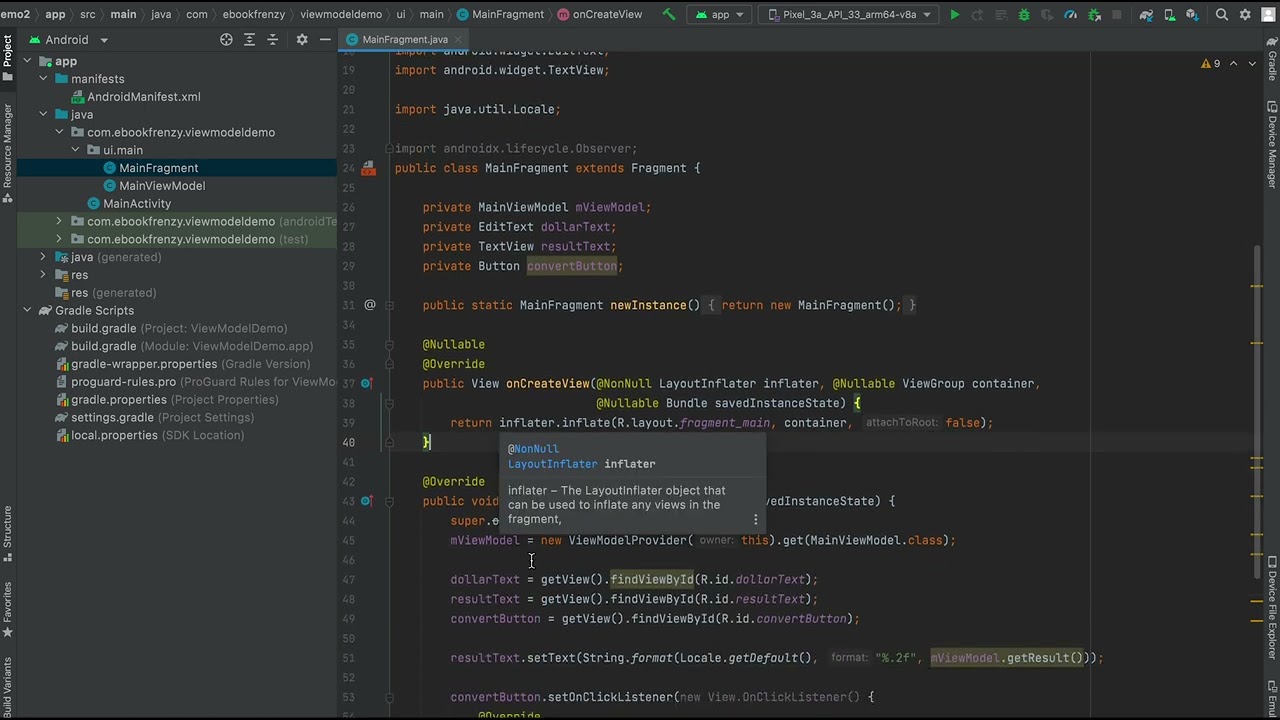Open the tooltip's three-dot more menu
1280x720 pixels.
(755, 519)
